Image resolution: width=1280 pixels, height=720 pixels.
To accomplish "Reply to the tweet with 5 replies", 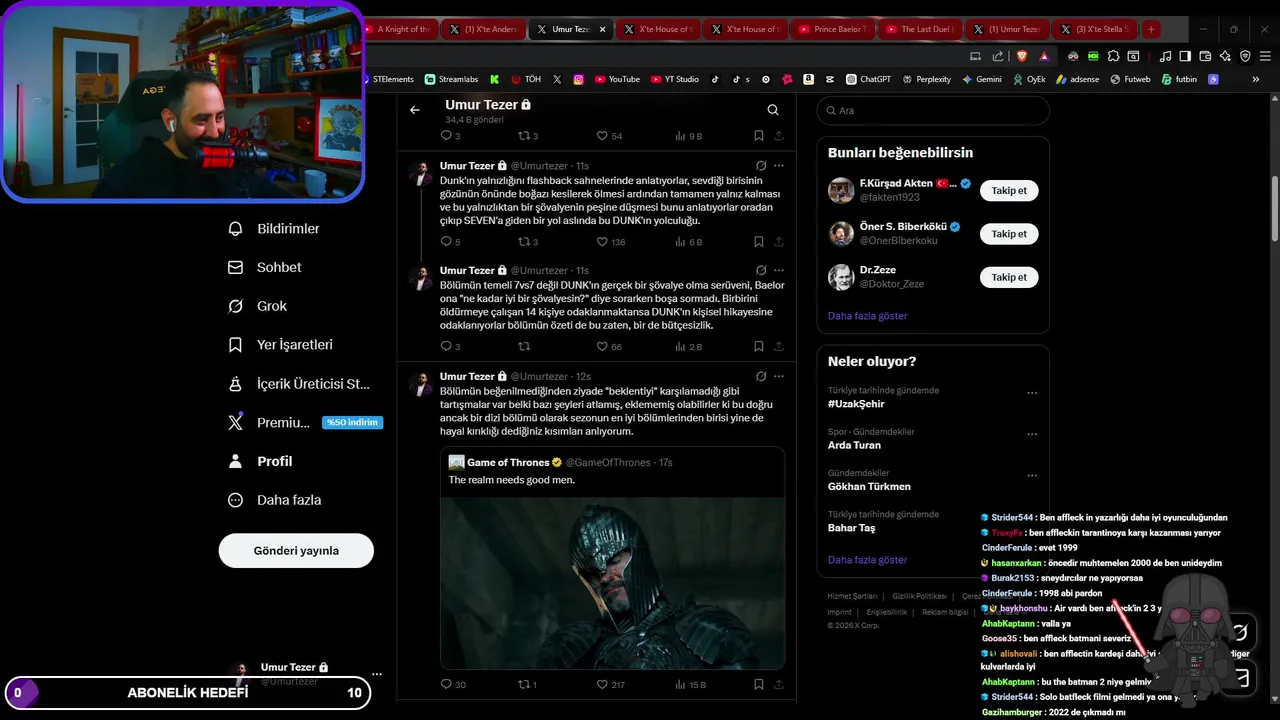I will tap(450, 242).
